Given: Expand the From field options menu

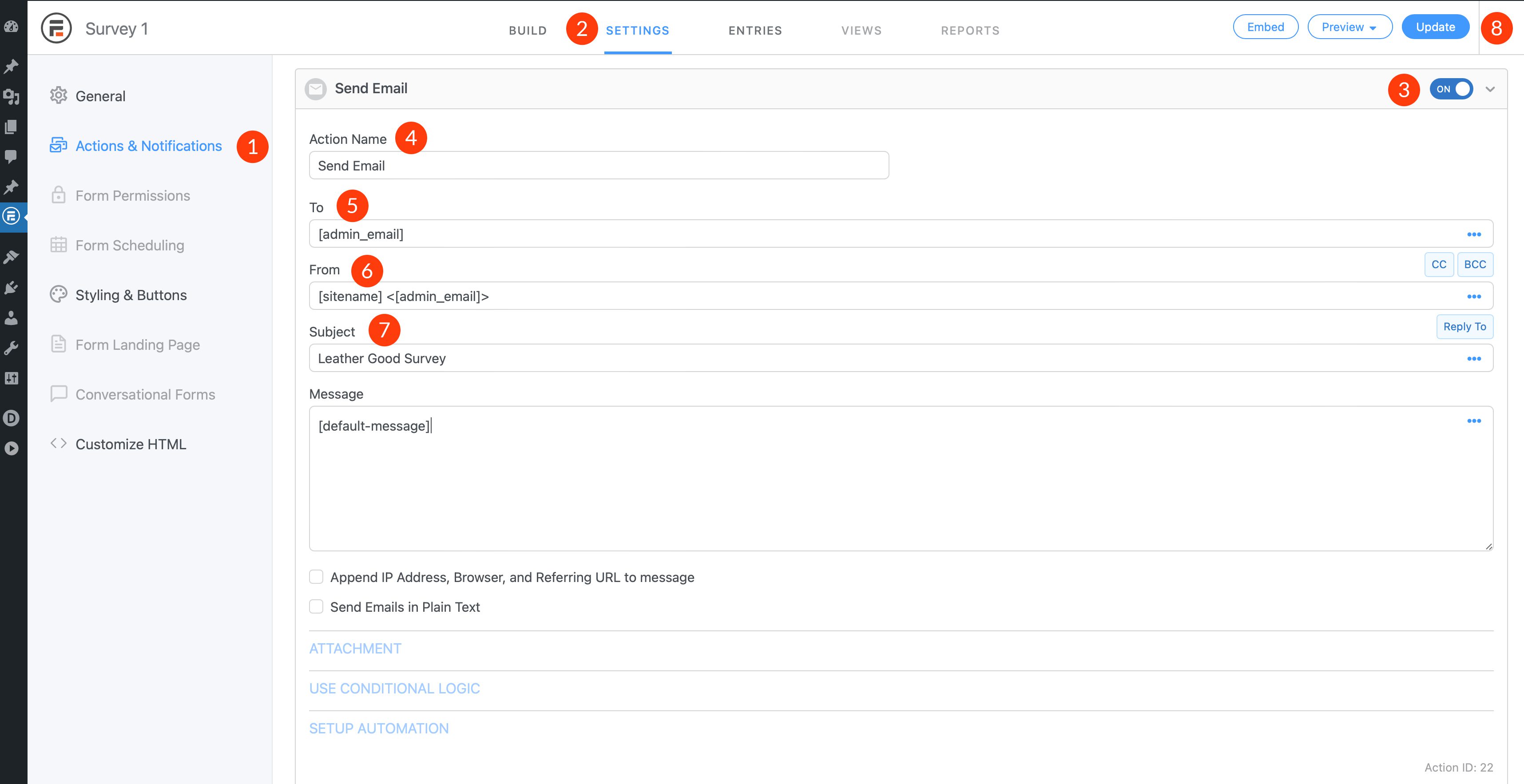Looking at the screenshot, I should pos(1476,296).
